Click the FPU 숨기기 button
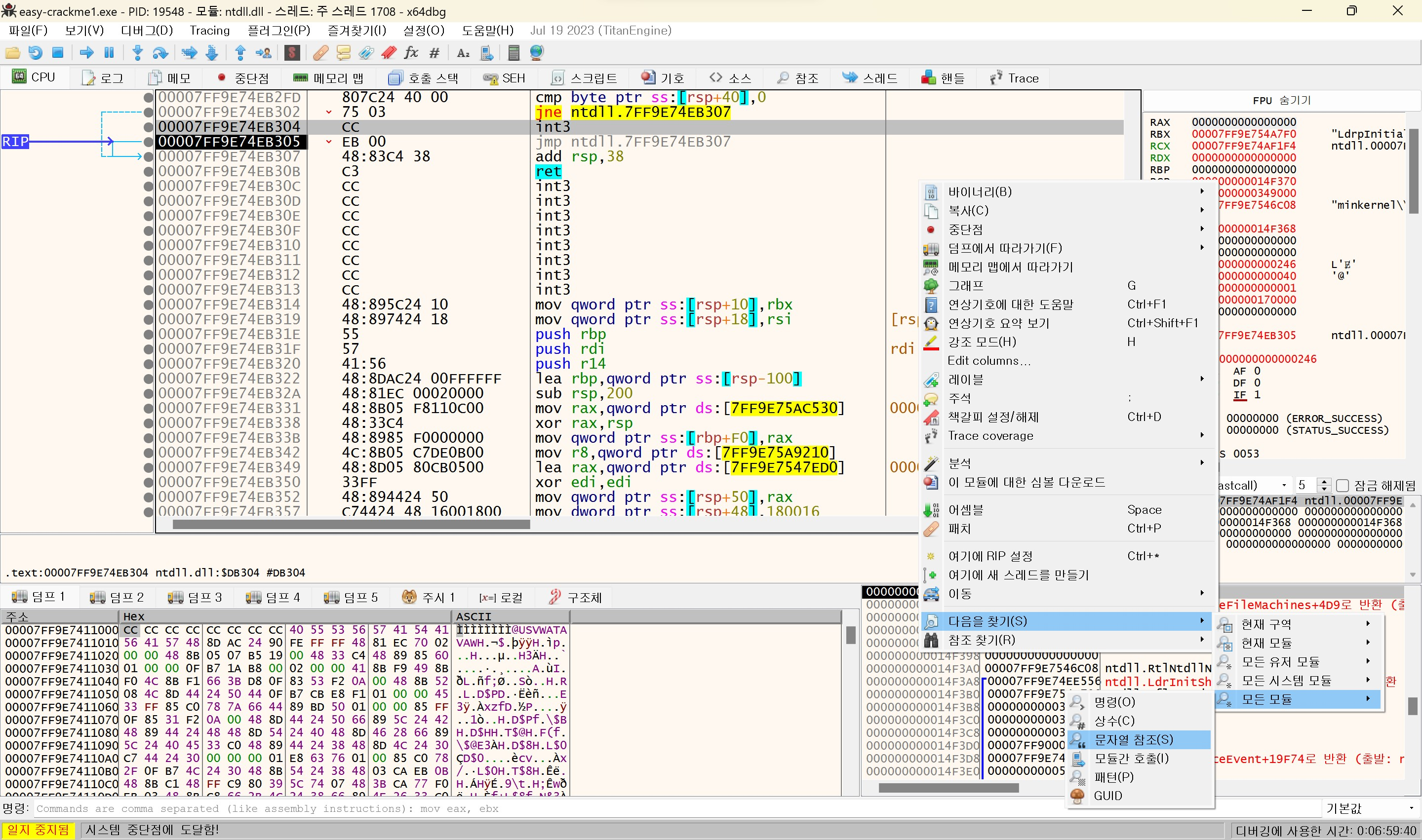Image resolution: width=1422 pixels, height=840 pixels. (1282, 101)
